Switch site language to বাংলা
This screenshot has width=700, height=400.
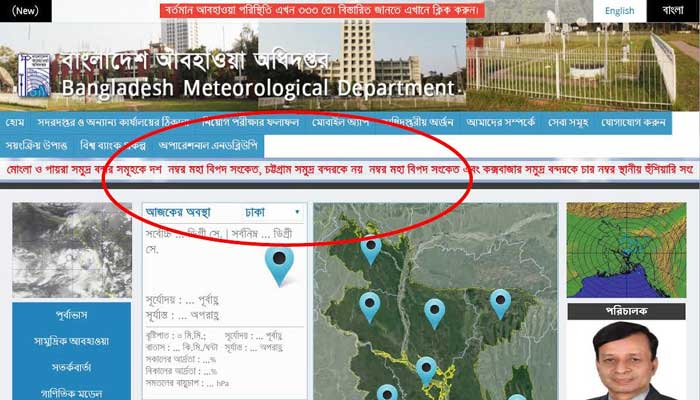pyautogui.click(x=673, y=11)
